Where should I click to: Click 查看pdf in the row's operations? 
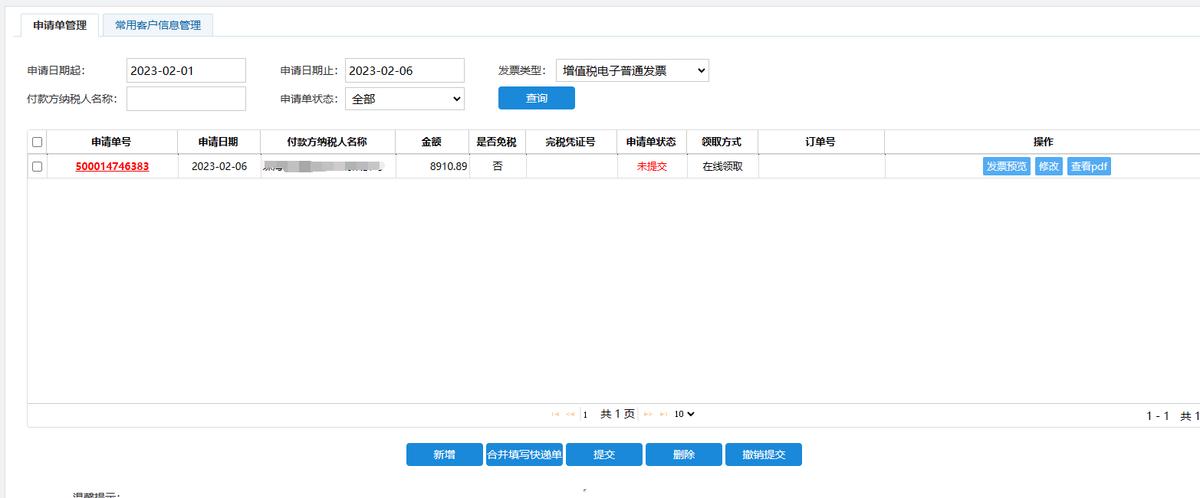[x=1089, y=167]
